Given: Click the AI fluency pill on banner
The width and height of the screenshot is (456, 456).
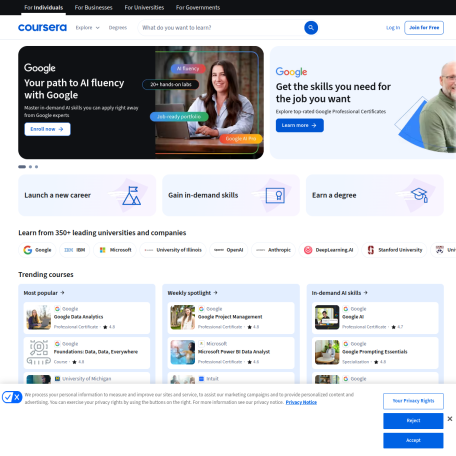Looking at the screenshot, I should coord(188,69).
